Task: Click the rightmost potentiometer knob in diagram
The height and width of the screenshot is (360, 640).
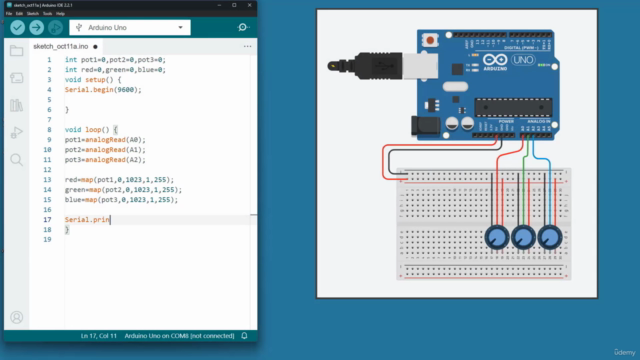Action: pyautogui.click(x=550, y=237)
